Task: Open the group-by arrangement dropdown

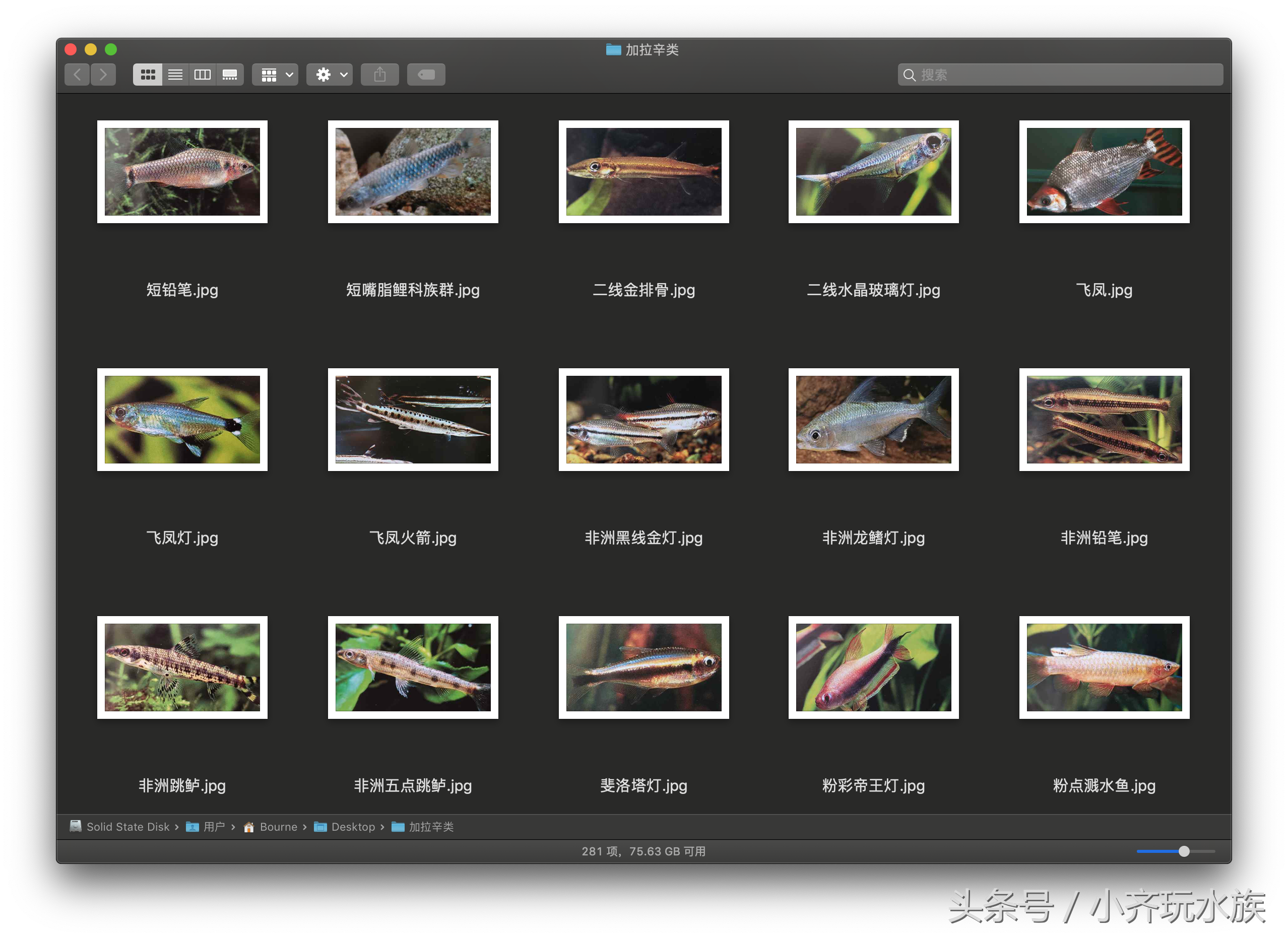Action: point(276,75)
